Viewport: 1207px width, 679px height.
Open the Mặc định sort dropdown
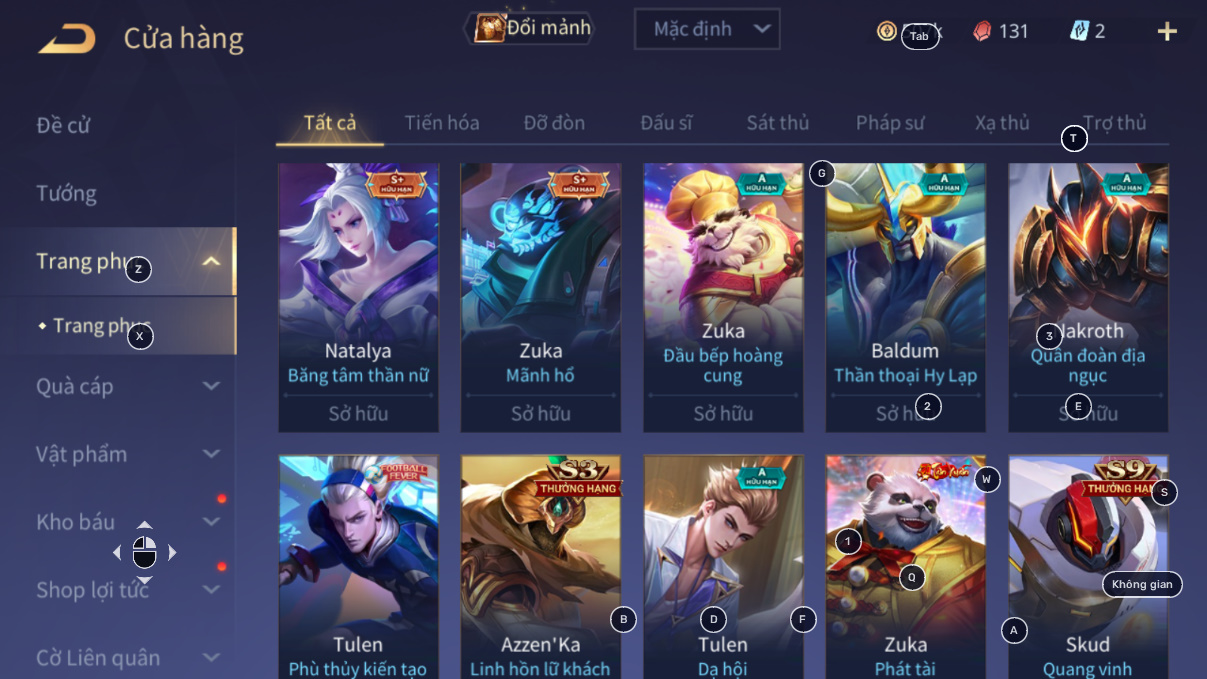[x=707, y=29]
